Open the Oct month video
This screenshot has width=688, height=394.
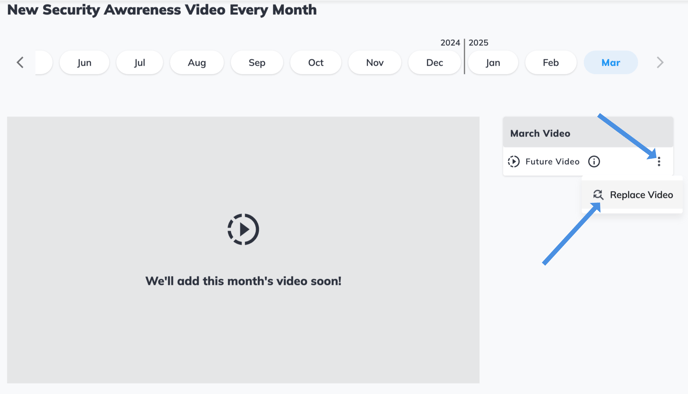315,62
